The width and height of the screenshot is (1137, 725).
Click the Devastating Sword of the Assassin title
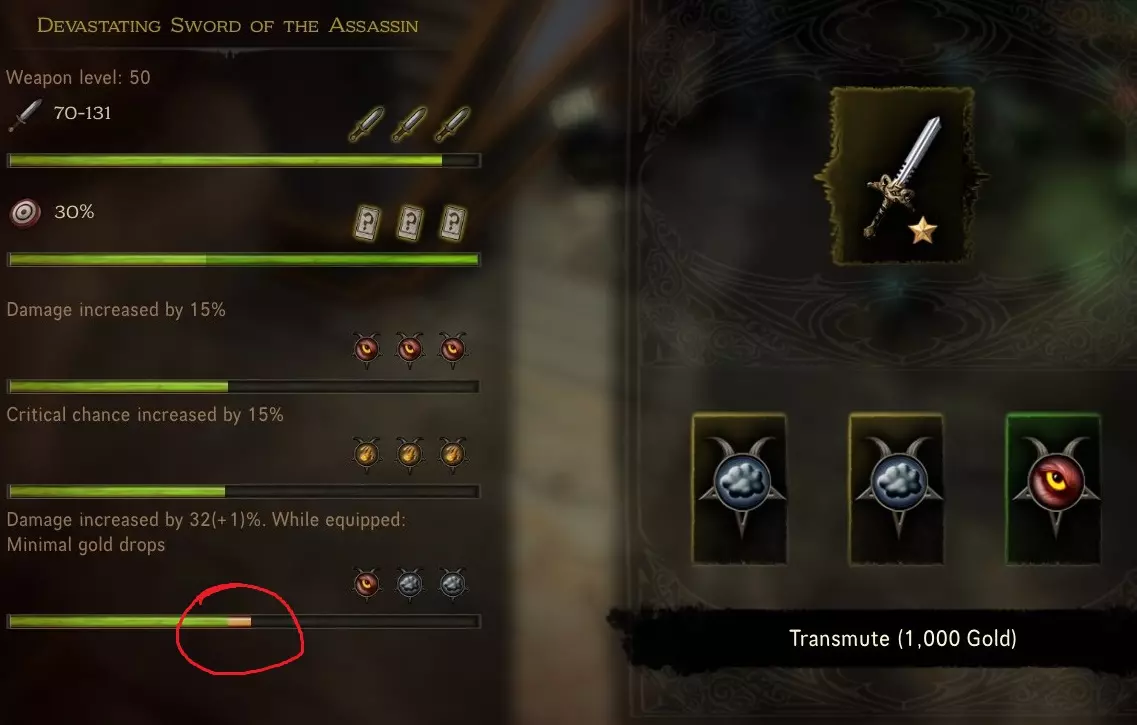(228, 25)
